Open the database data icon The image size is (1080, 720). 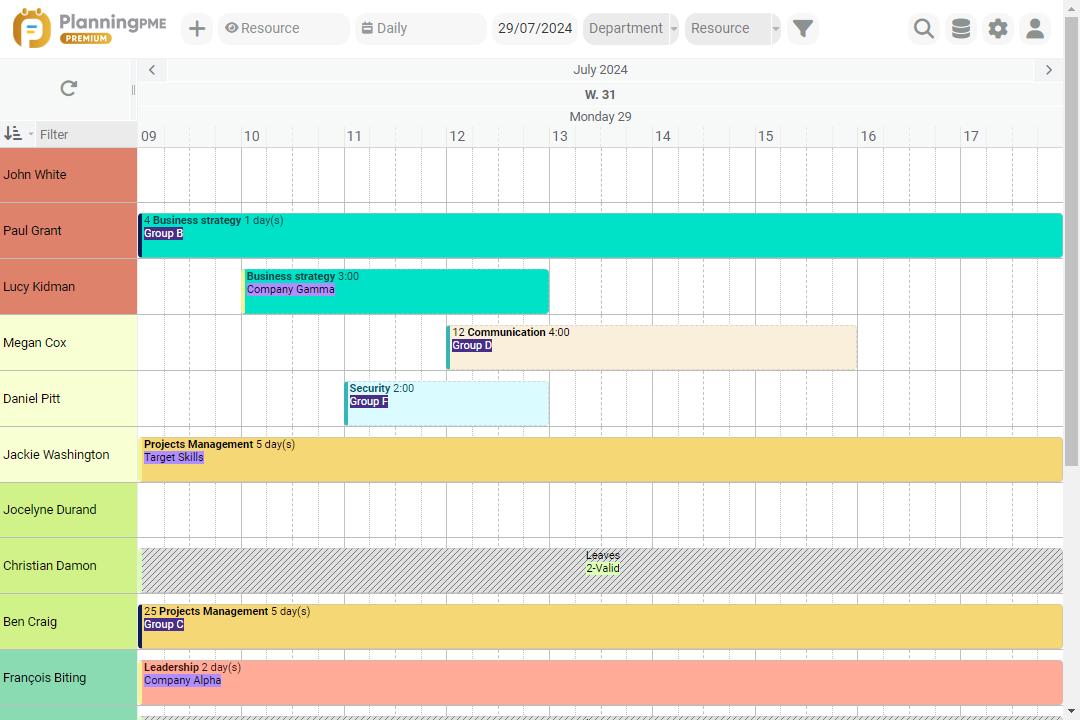tap(961, 28)
